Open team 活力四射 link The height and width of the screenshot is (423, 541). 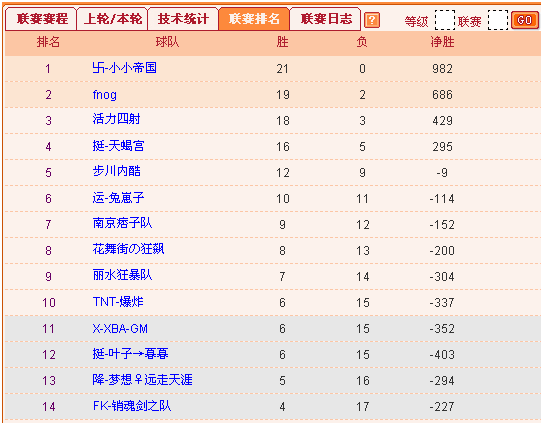click(116, 119)
